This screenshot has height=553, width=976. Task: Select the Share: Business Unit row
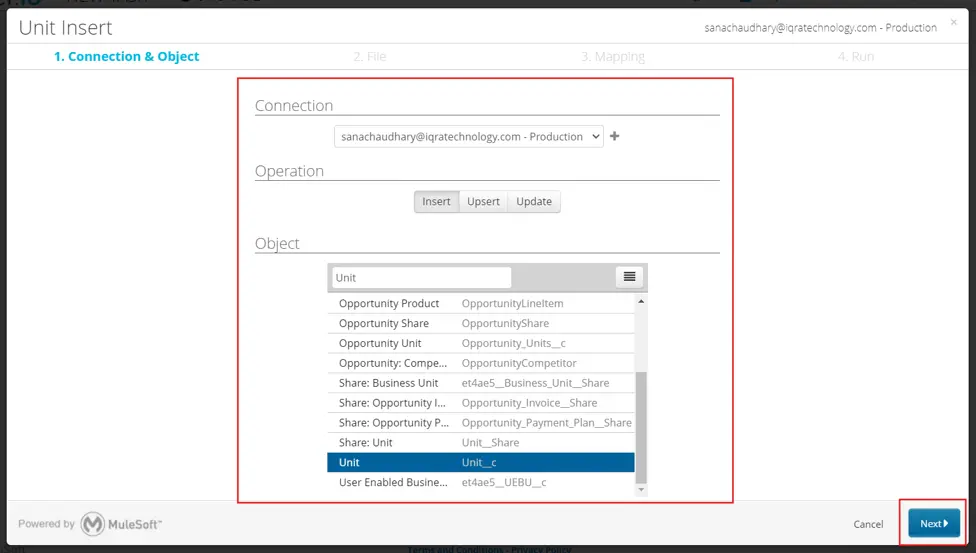[x=481, y=383]
